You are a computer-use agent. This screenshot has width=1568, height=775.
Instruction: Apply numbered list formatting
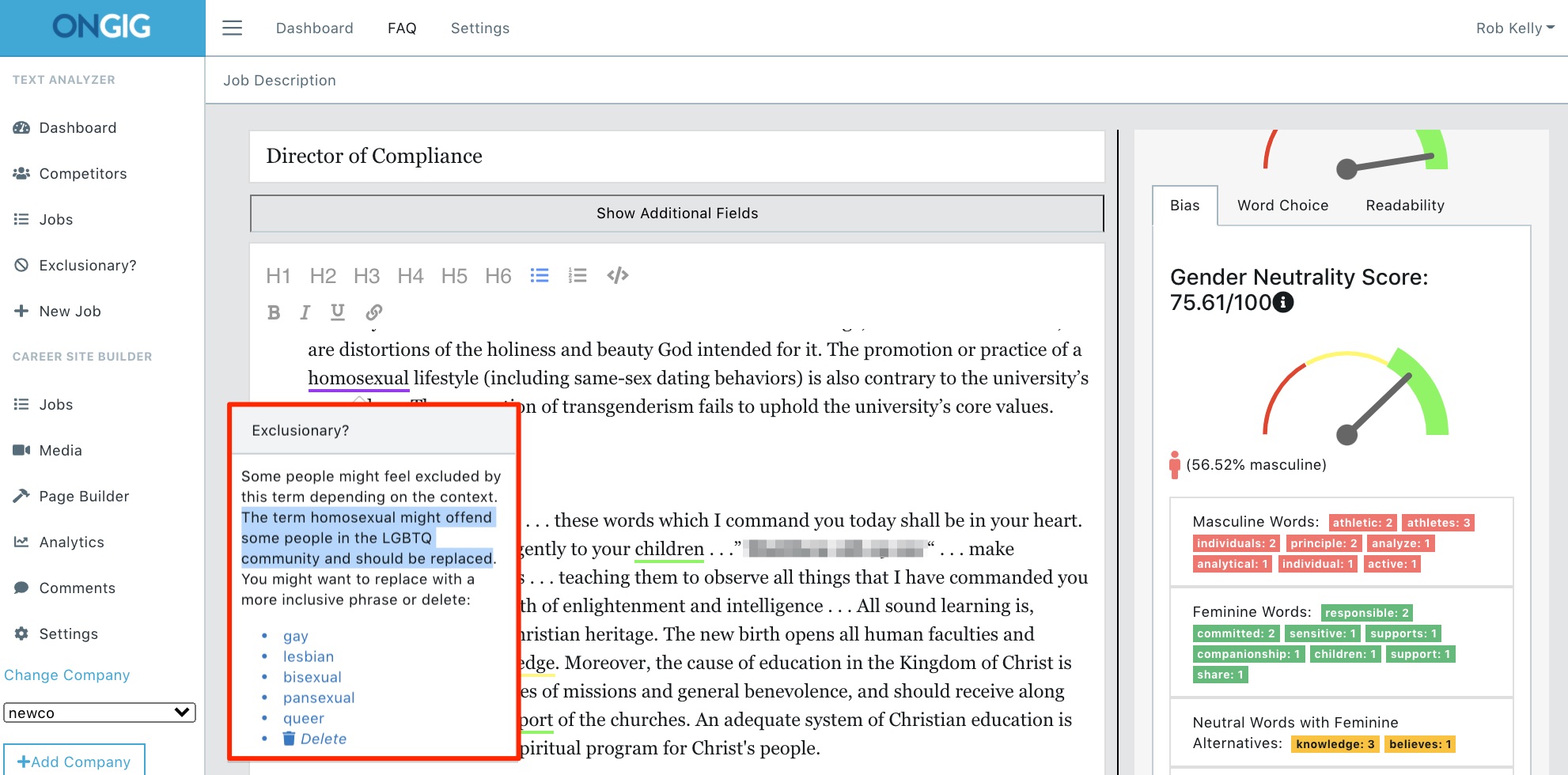pos(578,275)
